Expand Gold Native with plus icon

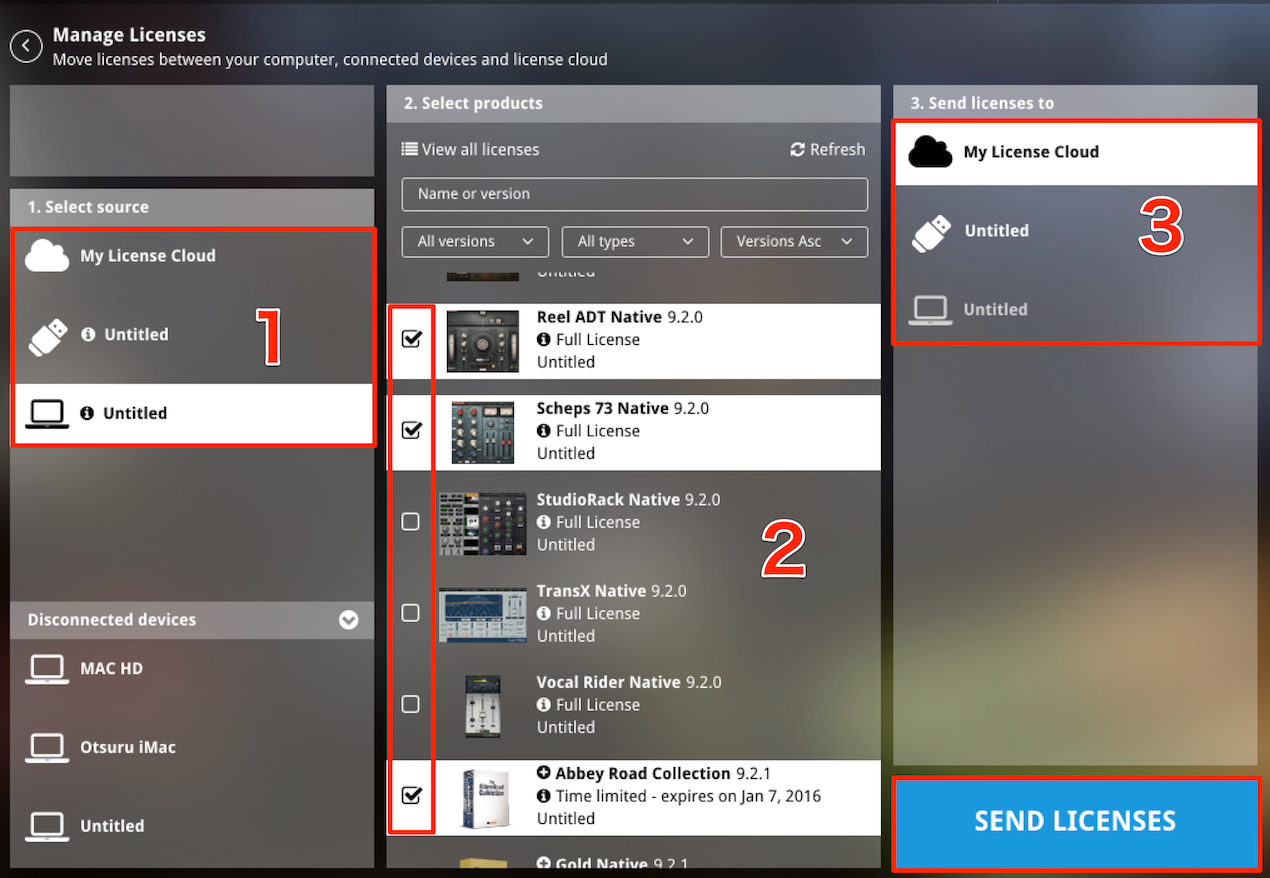coord(544,864)
